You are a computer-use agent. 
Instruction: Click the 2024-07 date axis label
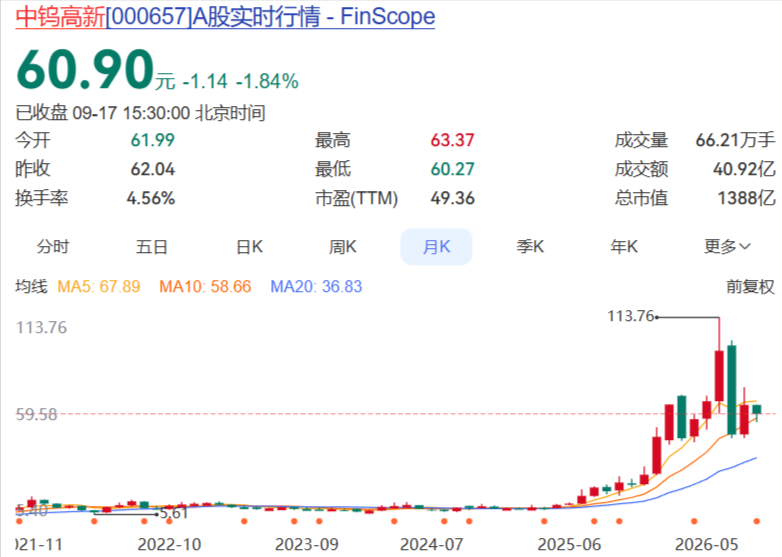click(431, 544)
